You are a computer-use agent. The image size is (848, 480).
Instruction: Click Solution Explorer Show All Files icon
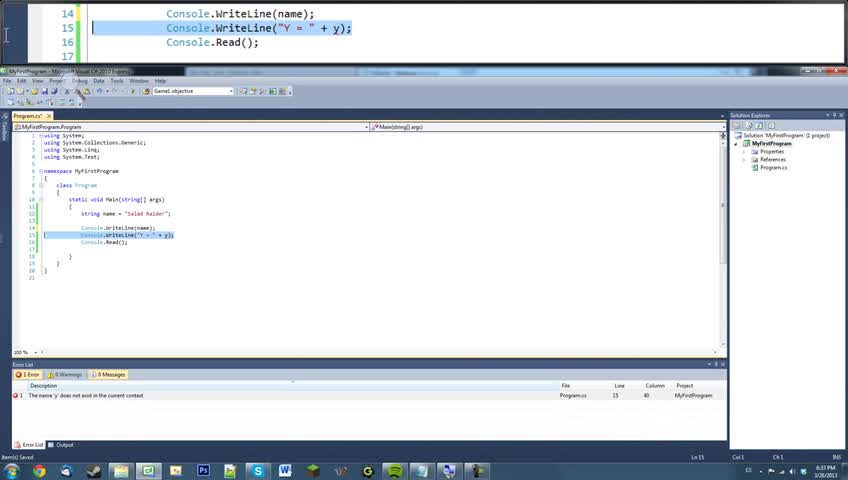749,125
